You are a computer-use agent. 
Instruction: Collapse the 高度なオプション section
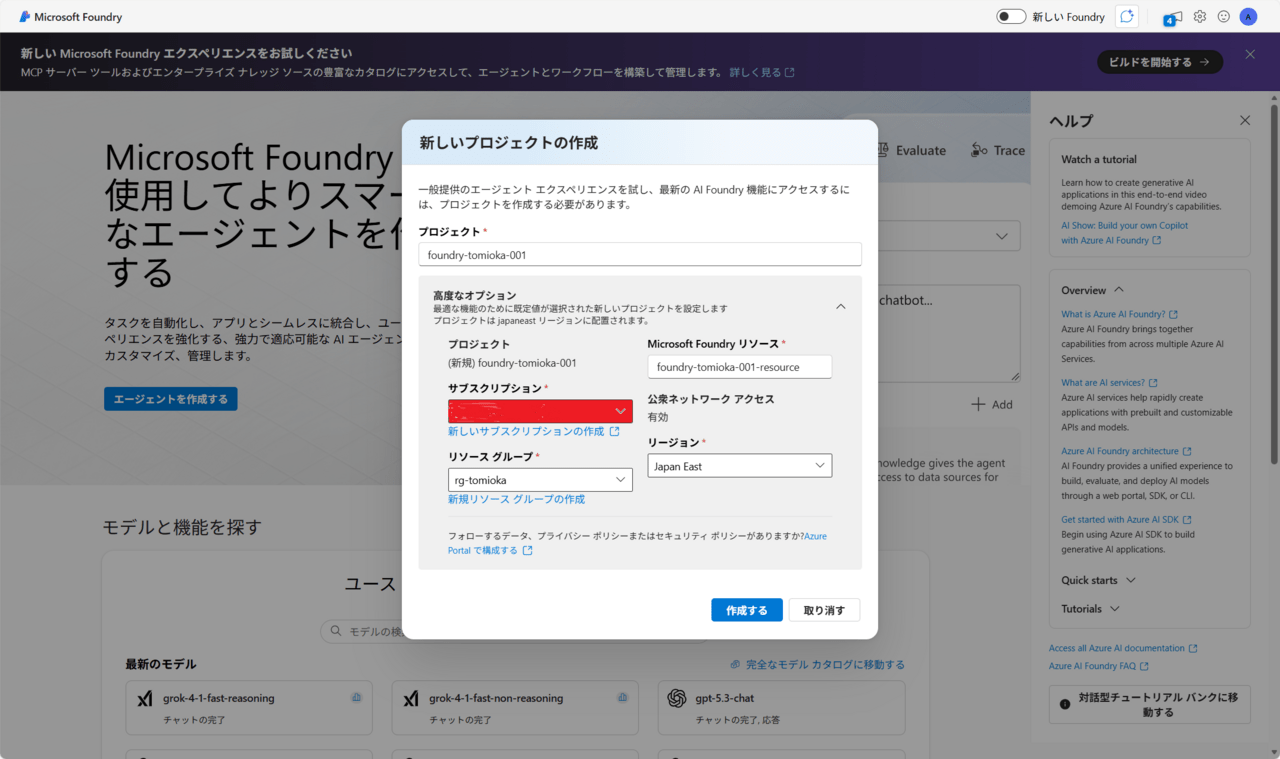coord(840,307)
